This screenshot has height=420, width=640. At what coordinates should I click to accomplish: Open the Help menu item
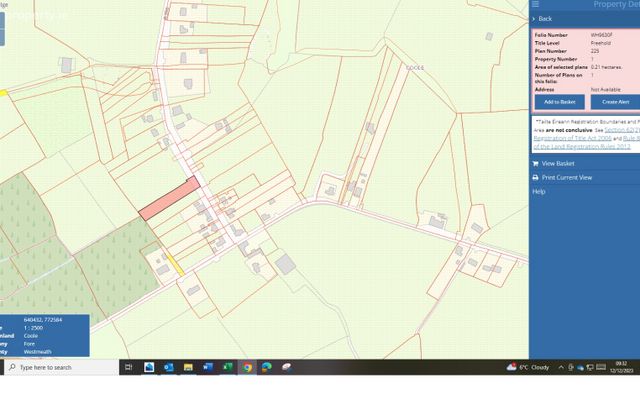pyautogui.click(x=539, y=191)
